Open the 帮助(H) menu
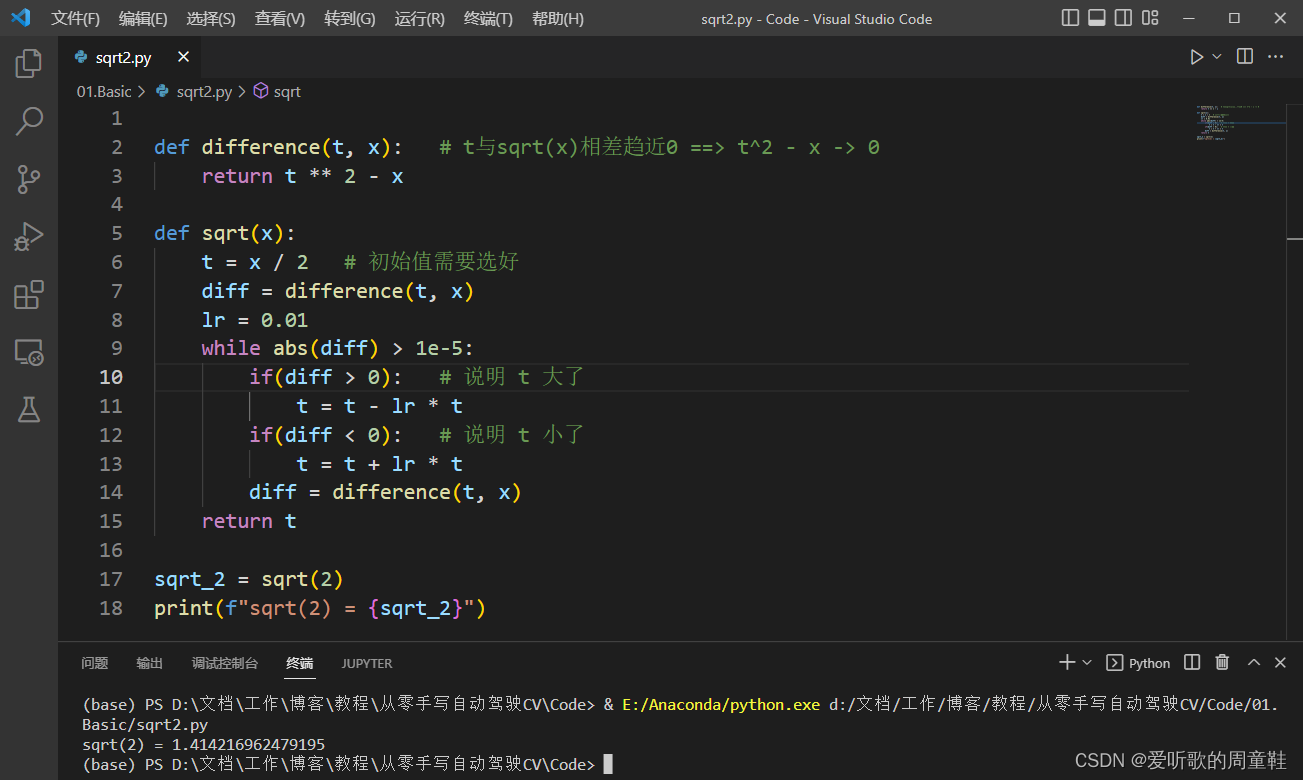Image resolution: width=1303 pixels, height=780 pixels. 558,19
